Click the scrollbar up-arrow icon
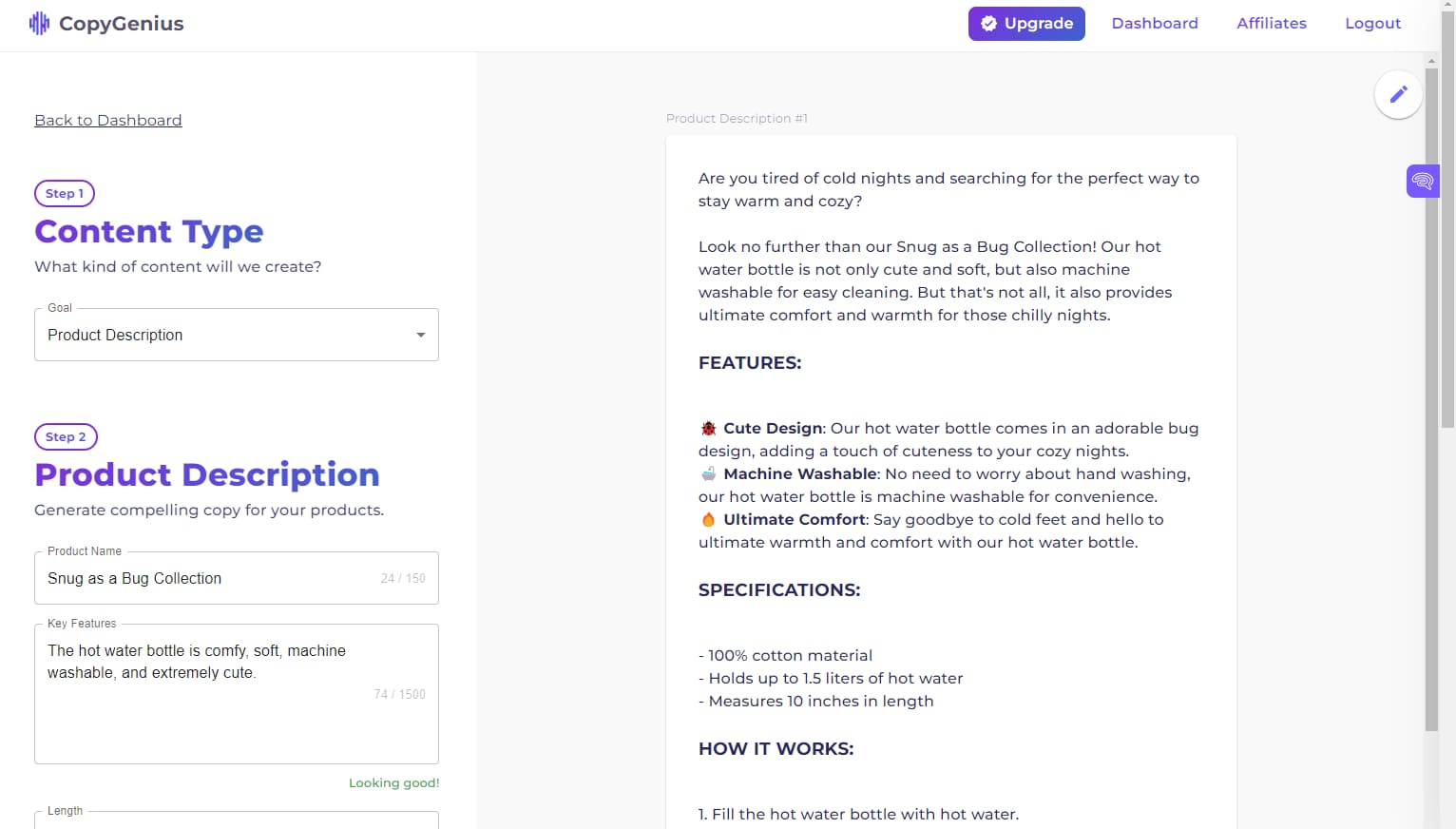1456x829 pixels. (1430, 60)
